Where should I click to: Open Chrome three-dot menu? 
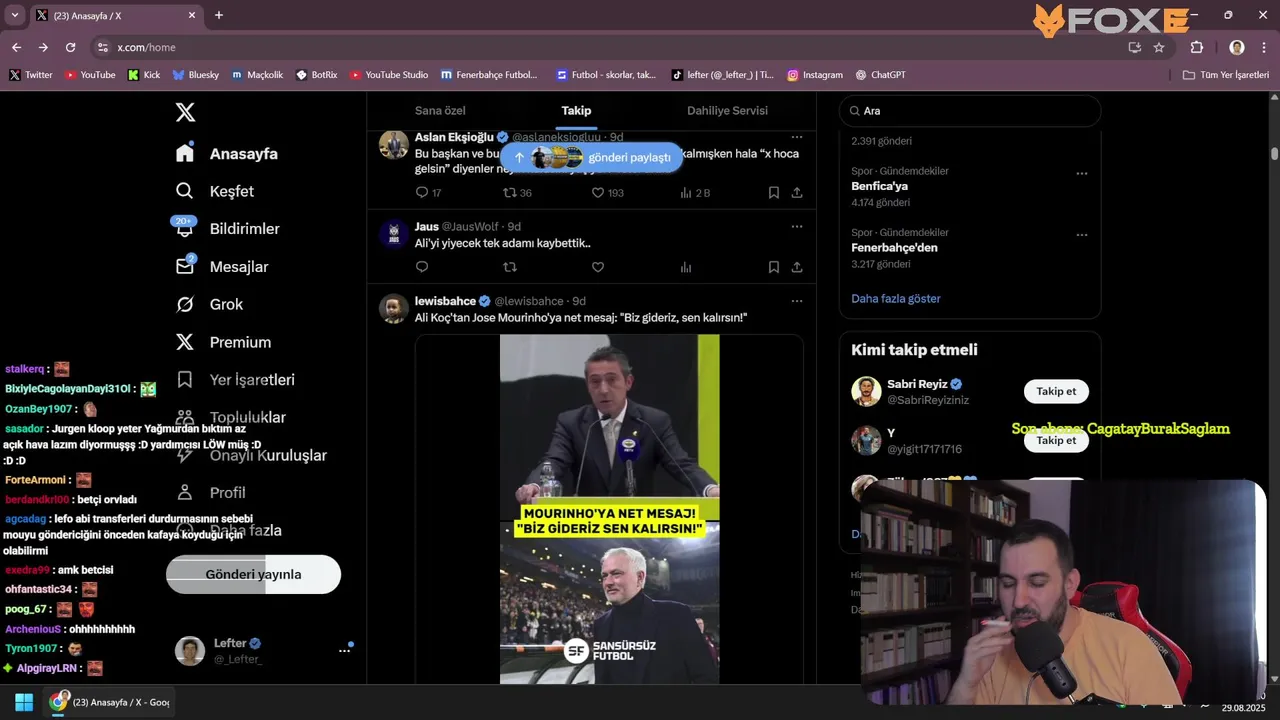pyautogui.click(x=1264, y=47)
